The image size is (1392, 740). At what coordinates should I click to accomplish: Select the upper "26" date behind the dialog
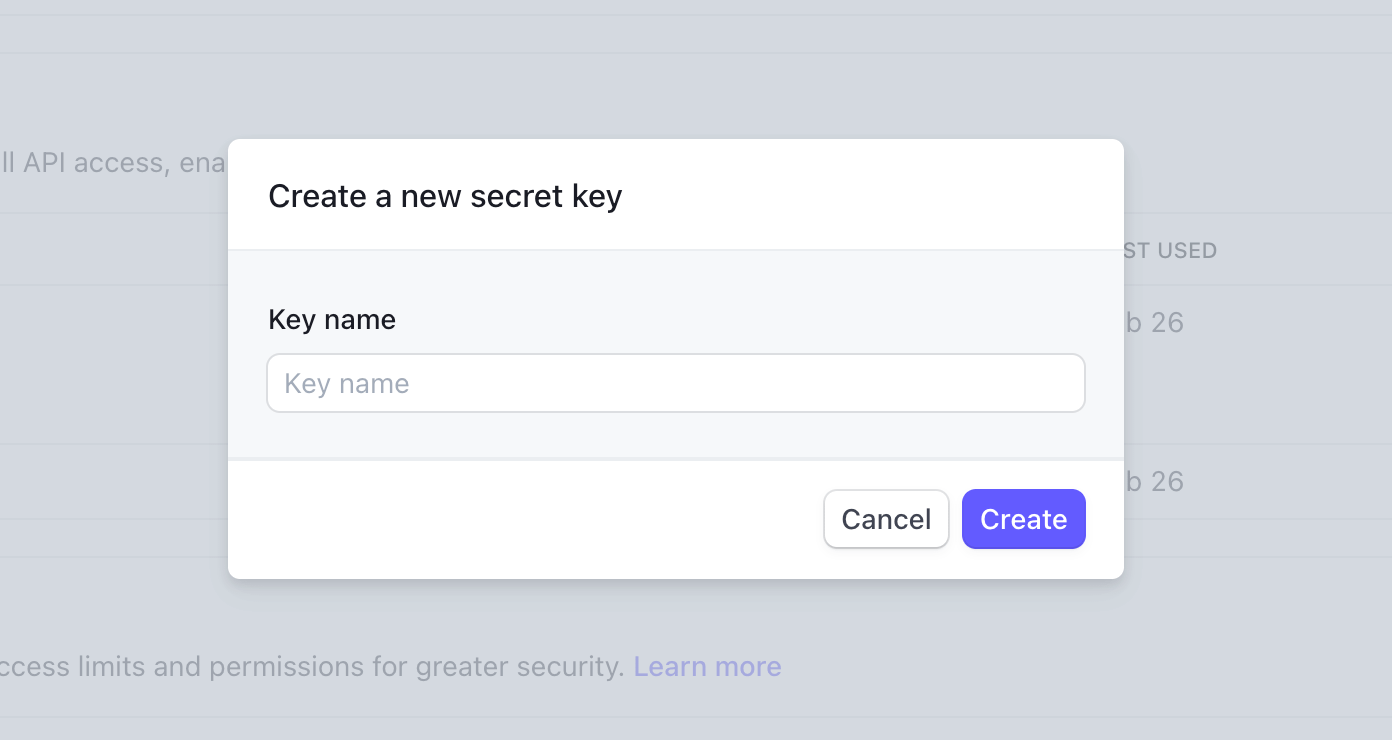(1166, 322)
